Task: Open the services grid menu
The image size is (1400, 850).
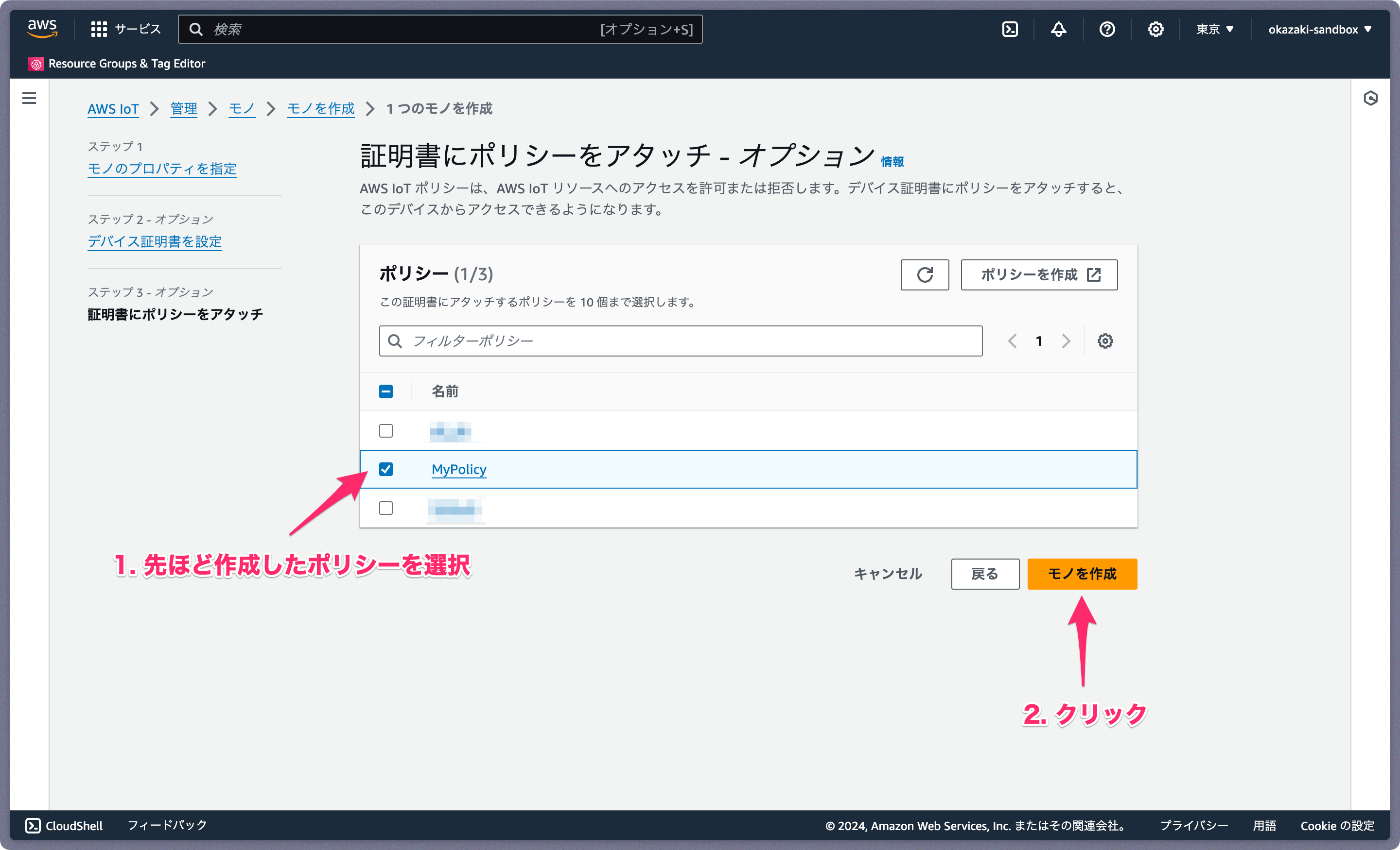Action: click(125, 29)
